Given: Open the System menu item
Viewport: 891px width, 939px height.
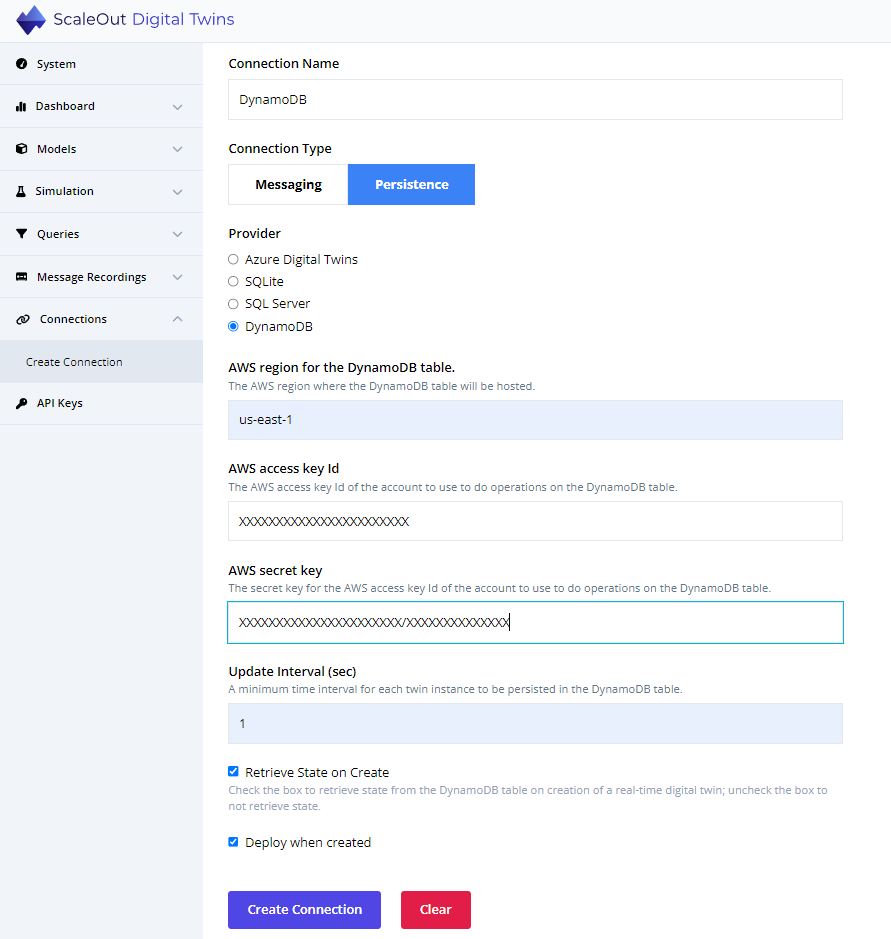Looking at the screenshot, I should pos(101,63).
